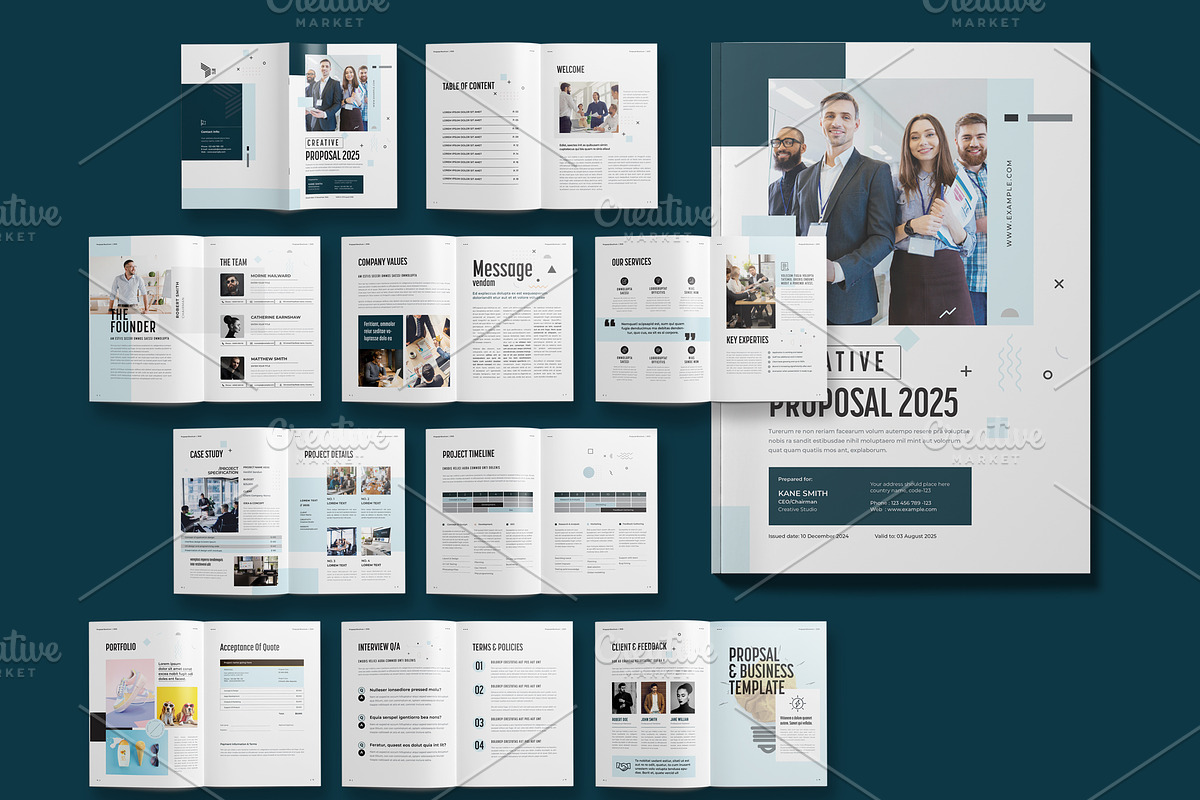Click the "THE FOUNDER" heading
1200x800 pixels.
132,320
